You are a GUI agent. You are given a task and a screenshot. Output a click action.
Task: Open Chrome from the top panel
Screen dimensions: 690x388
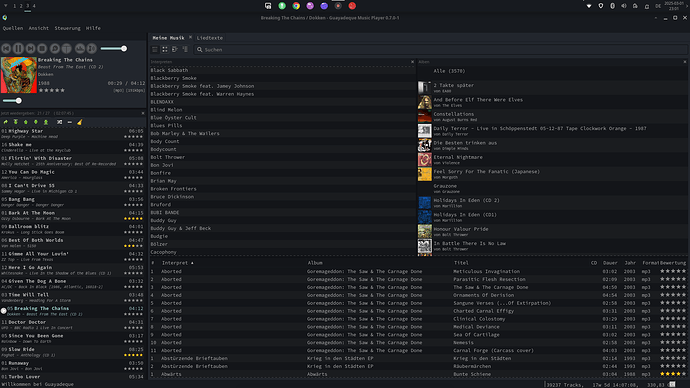(x=296, y=6)
